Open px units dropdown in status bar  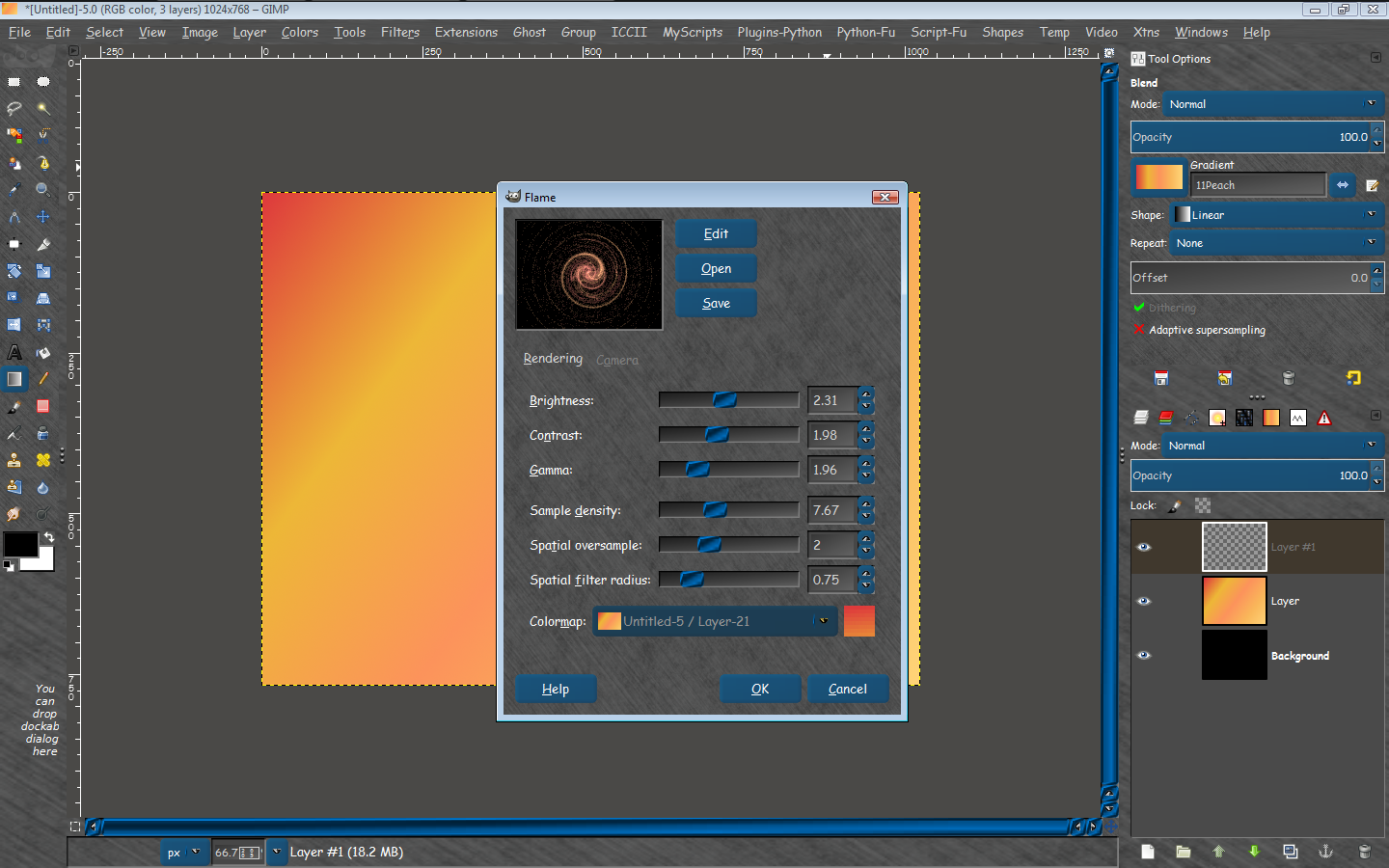click(x=183, y=853)
